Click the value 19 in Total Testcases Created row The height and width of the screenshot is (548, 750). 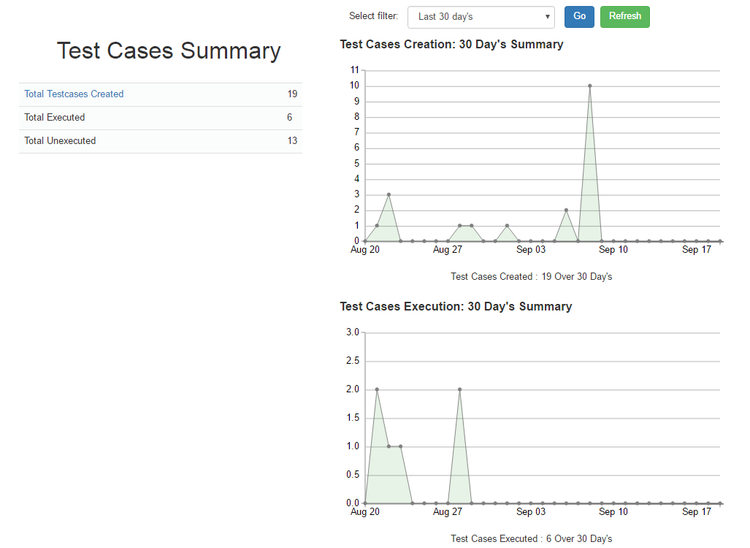[x=292, y=94]
